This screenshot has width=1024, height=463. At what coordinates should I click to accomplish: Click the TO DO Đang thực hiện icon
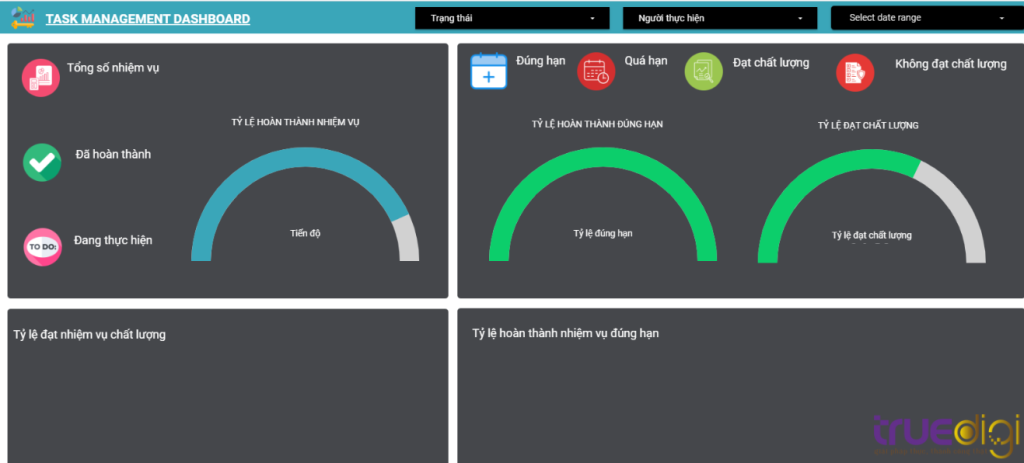click(x=42, y=246)
